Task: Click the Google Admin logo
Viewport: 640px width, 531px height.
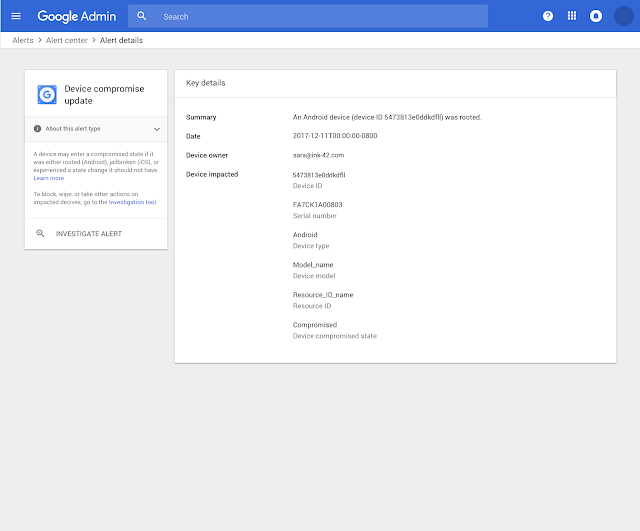Action: [76, 16]
